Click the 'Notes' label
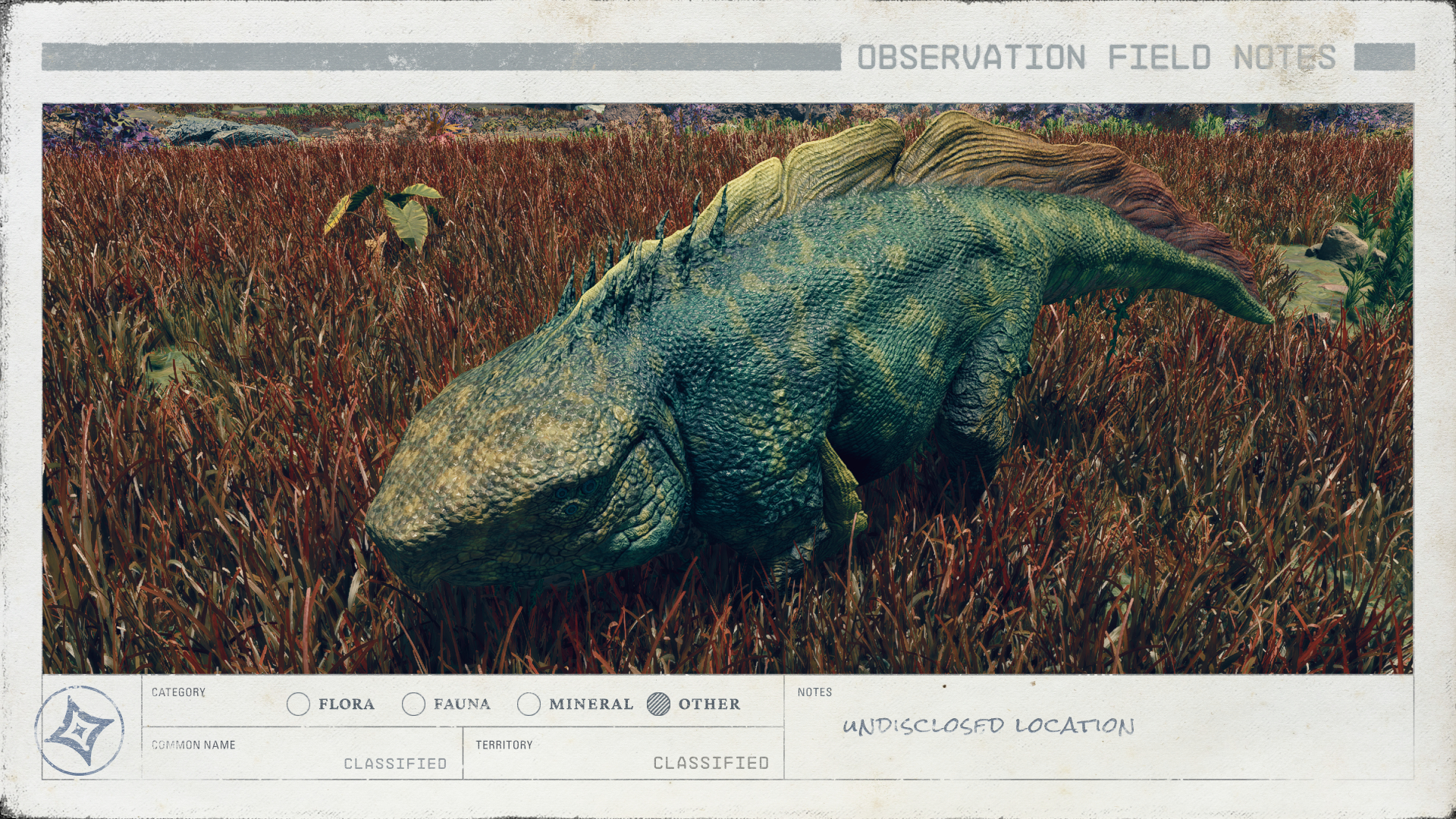Image resolution: width=1456 pixels, height=819 pixels. [814, 692]
